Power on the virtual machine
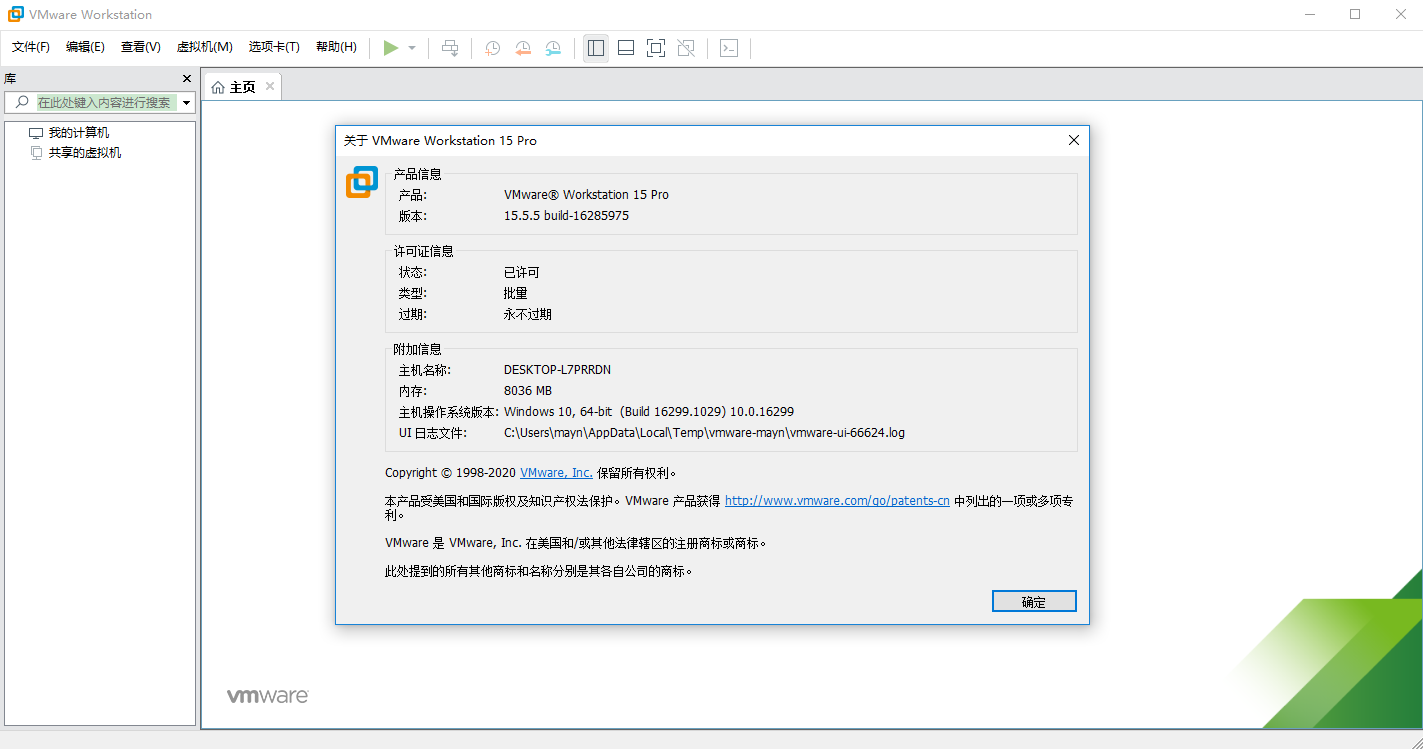The height and width of the screenshot is (749, 1423). pyautogui.click(x=391, y=47)
